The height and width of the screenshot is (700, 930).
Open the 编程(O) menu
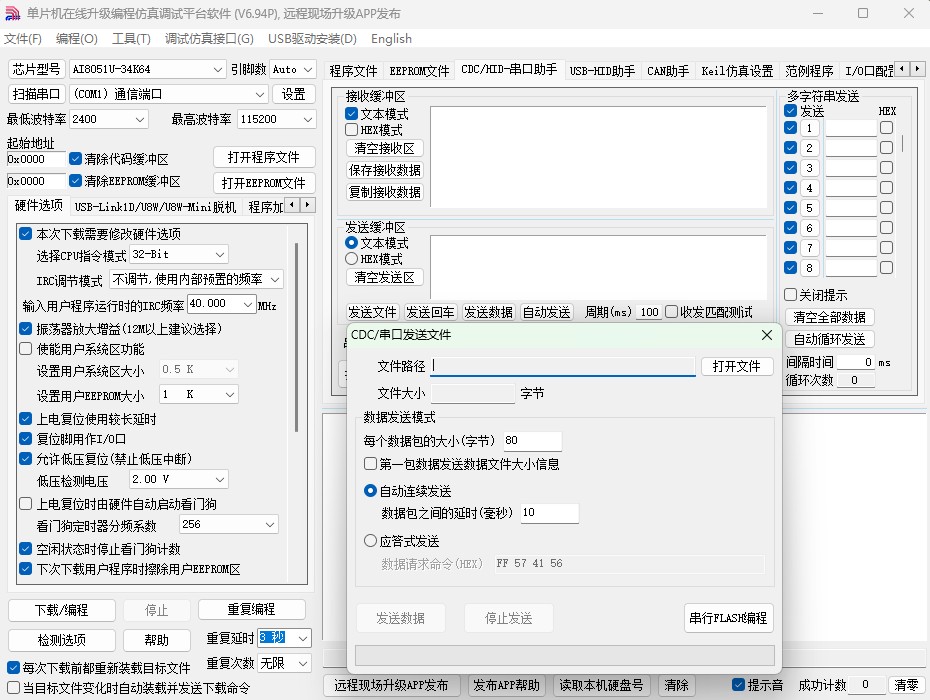[x=77, y=39]
